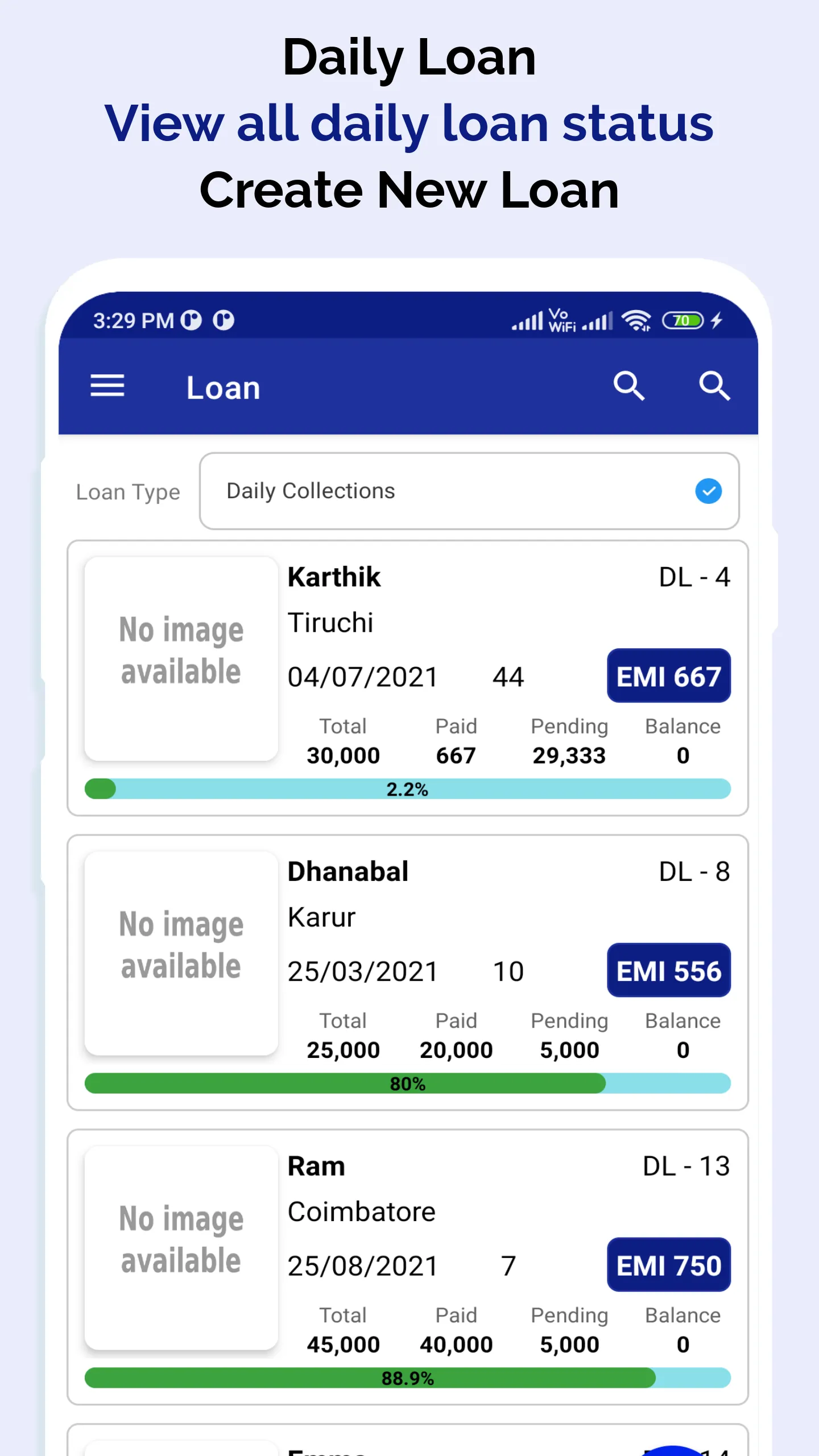Open Dhanabal's No image available thumbnail

pos(181,953)
